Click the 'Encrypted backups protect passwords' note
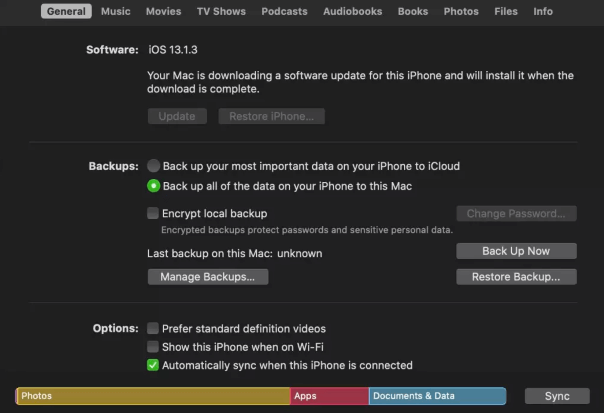The height and width of the screenshot is (413, 604). 307,230
